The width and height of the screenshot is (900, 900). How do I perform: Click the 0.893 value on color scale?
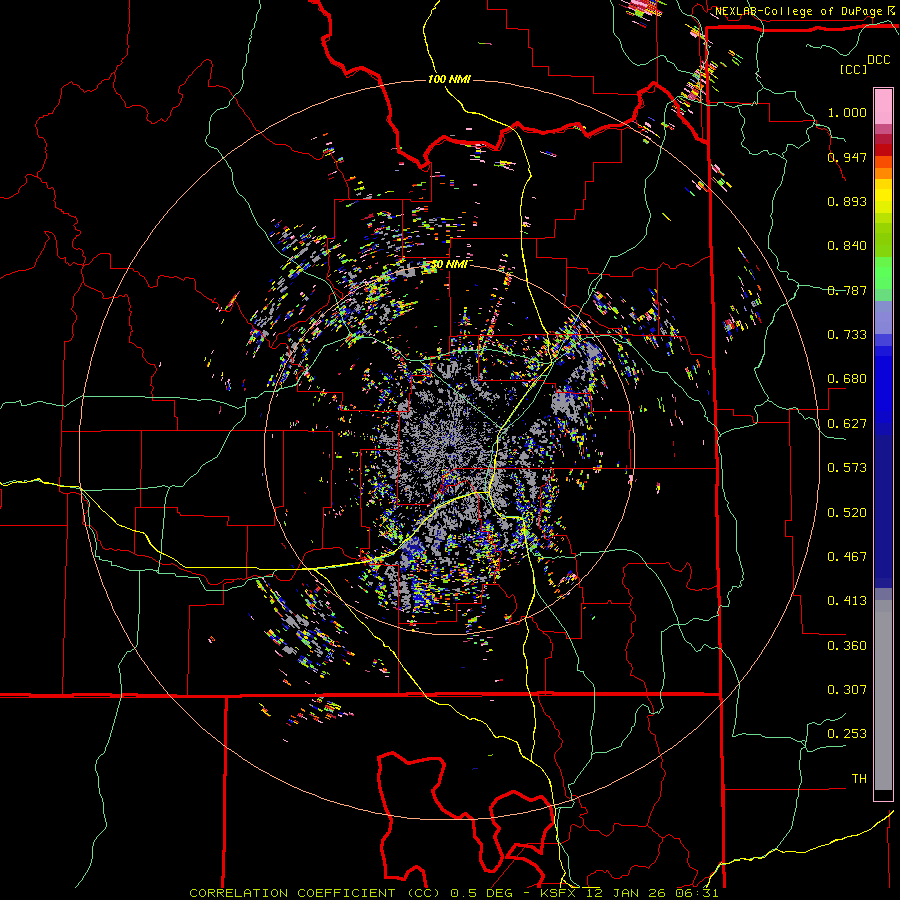tap(847, 201)
